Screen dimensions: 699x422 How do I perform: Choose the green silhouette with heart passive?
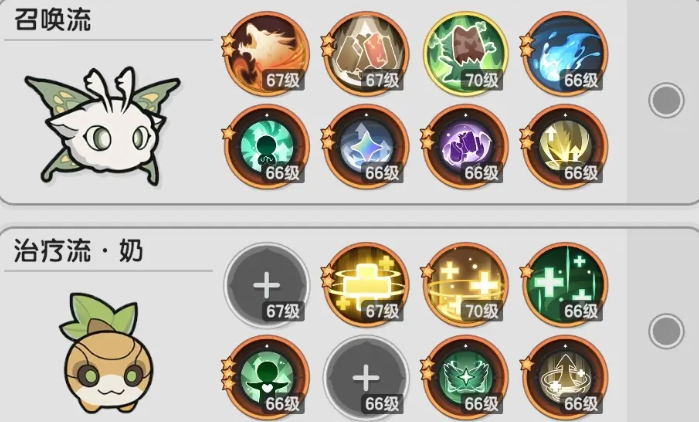pos(267,378)
